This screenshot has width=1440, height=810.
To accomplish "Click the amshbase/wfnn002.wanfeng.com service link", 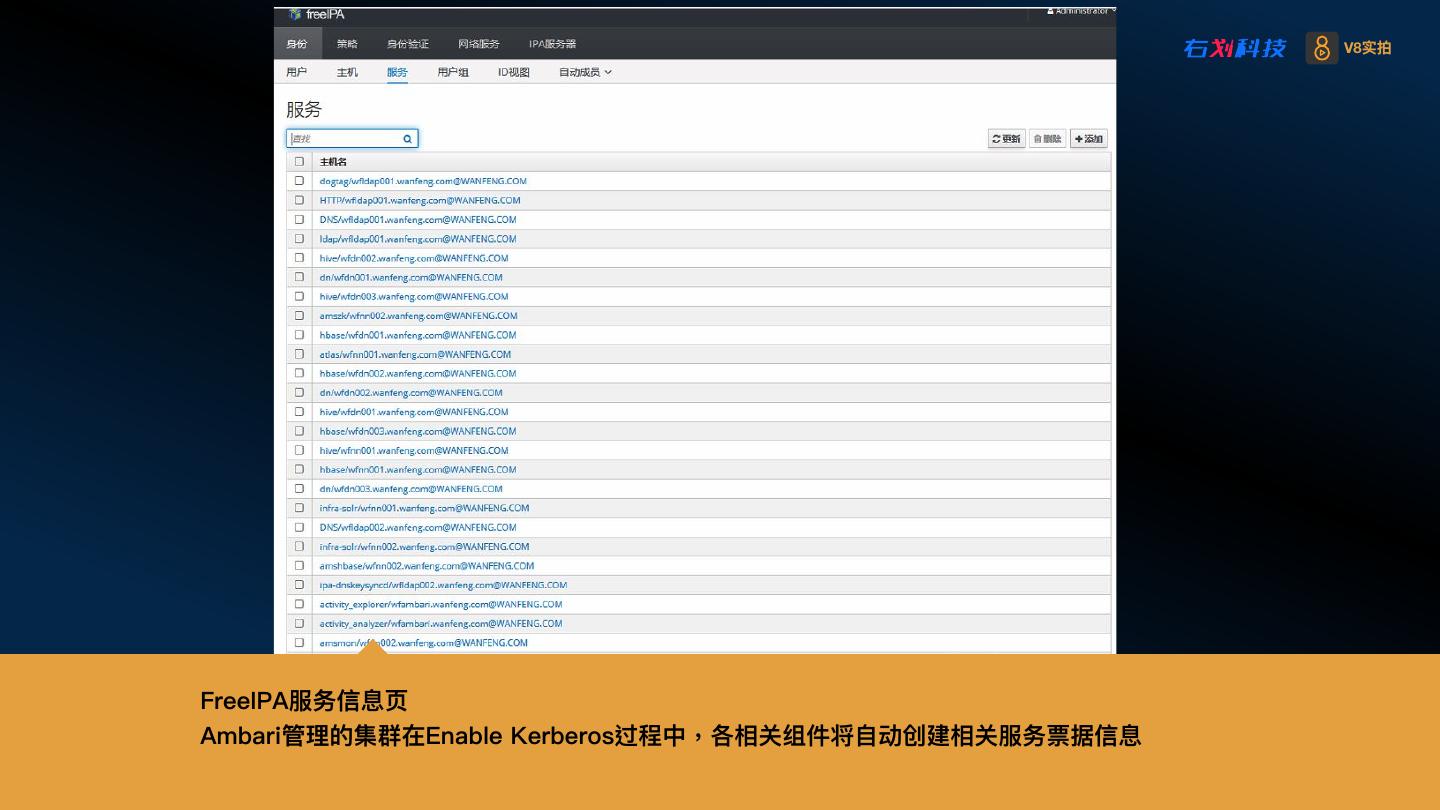I will point(427,566).
